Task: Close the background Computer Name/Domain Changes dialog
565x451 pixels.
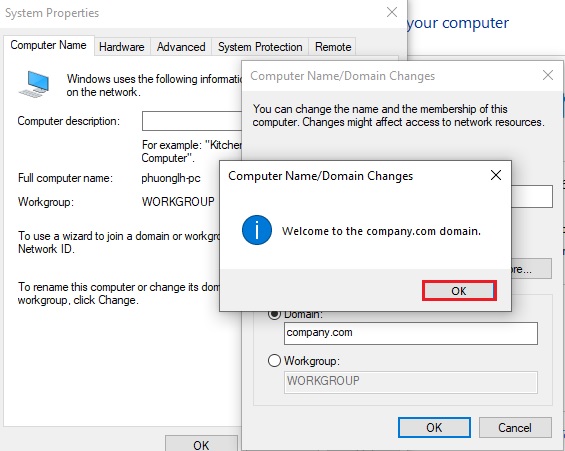Action: (x=548, y=75)
